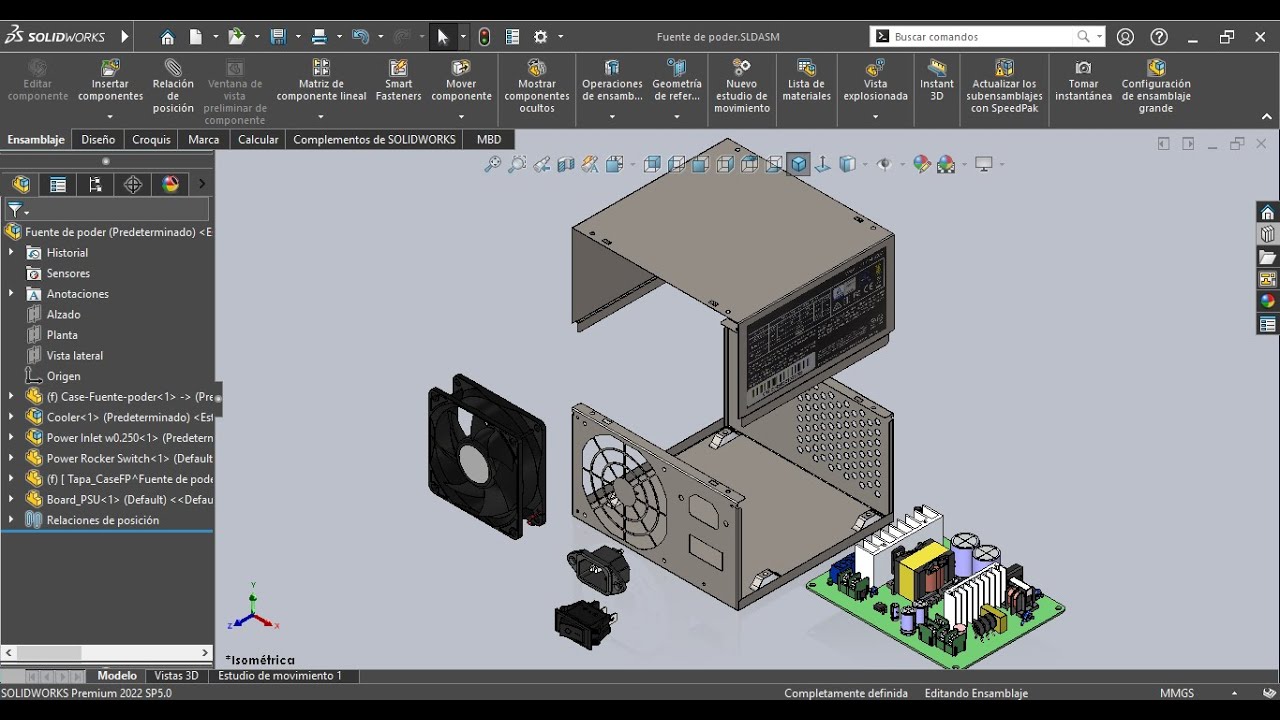1280x720 pixels.
Task: Open the Estudio de movimiento 1 tab
Action: (x=280, y=676)
